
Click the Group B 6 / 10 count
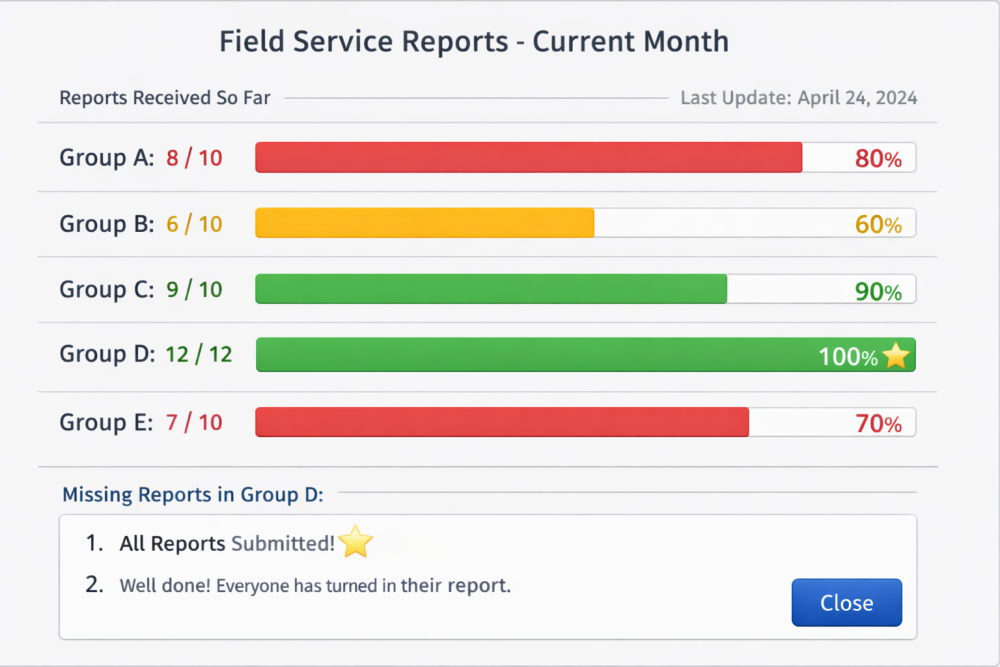coord(194,224)
